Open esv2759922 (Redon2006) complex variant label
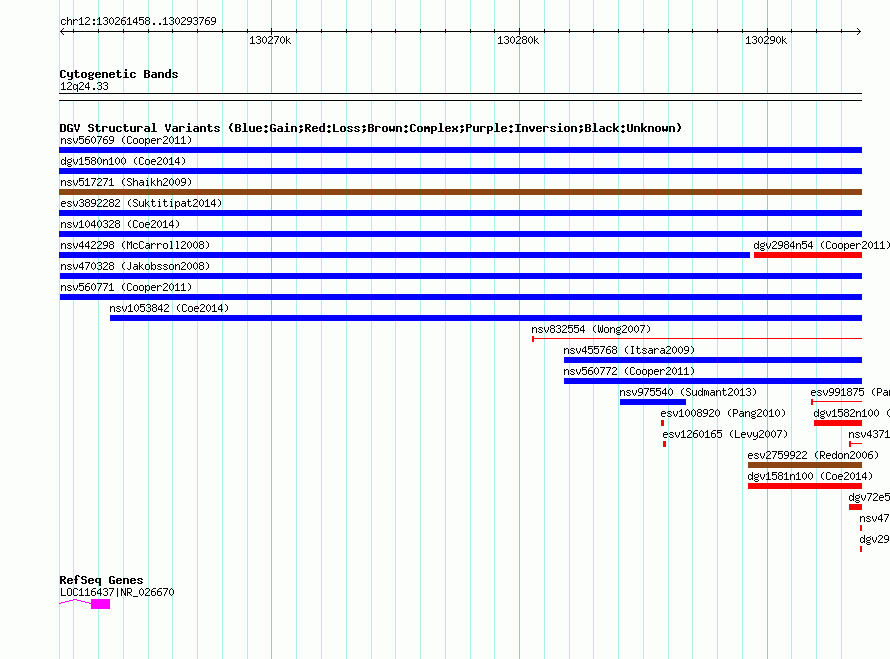Screen dimensions: 890x659 (x=813, y=455)
